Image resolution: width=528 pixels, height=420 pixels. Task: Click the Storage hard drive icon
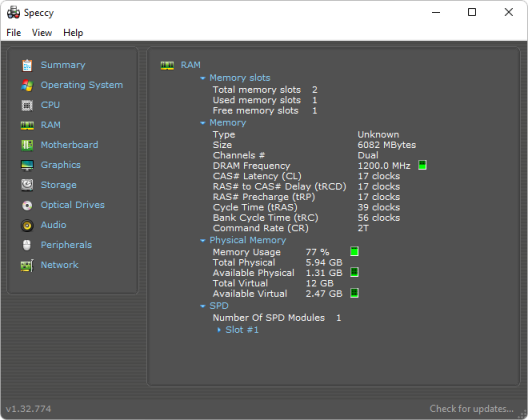tap(27, 185)
